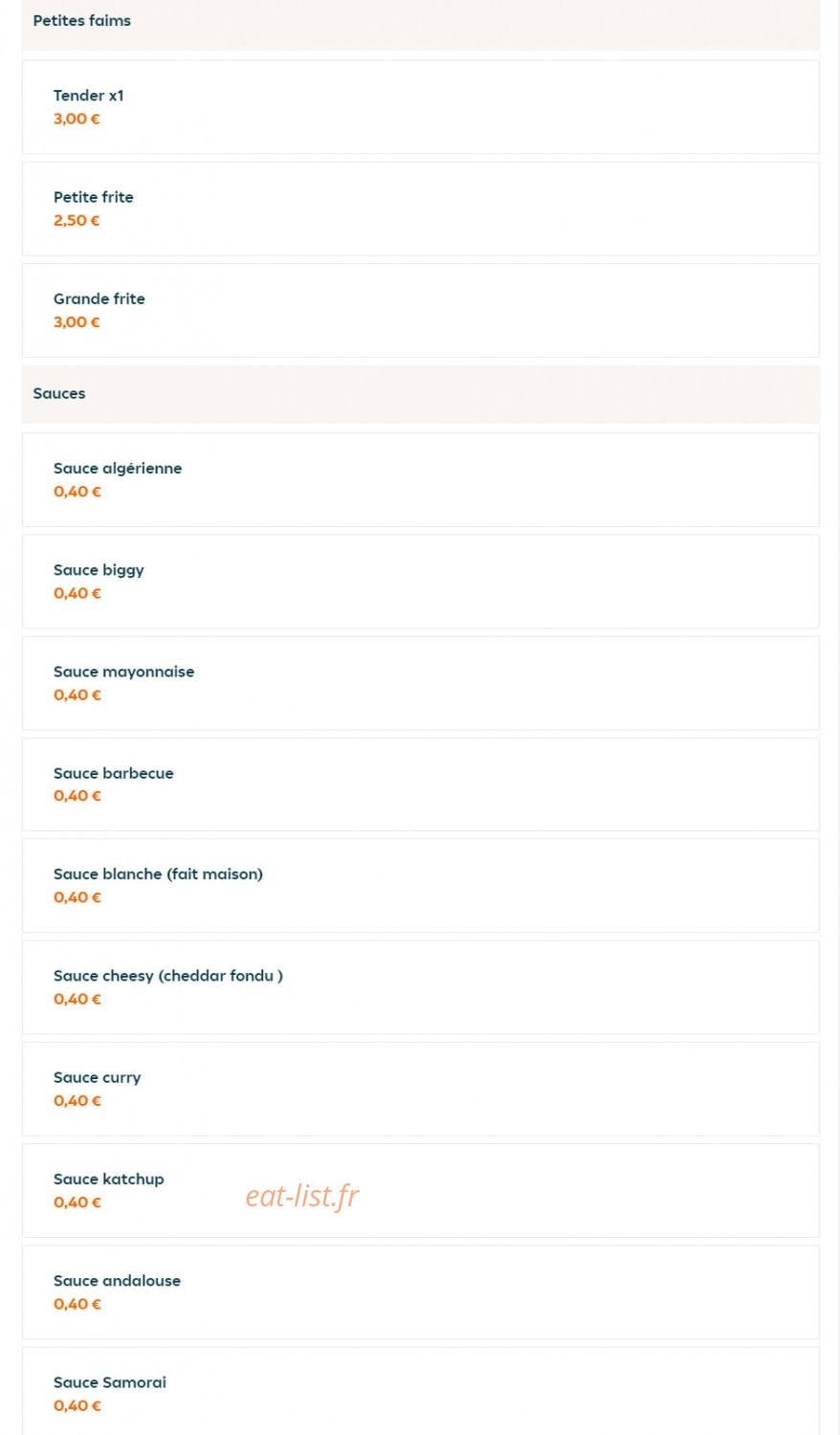Collapse the Petites faims section header
Viewport: 840px width, 1435px height.
click(x=420, y=21)
